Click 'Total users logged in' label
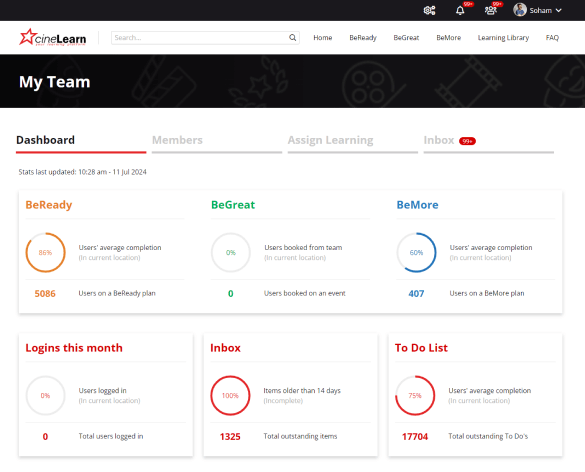Viewport: 585px width, 472px height. (111, 436)
